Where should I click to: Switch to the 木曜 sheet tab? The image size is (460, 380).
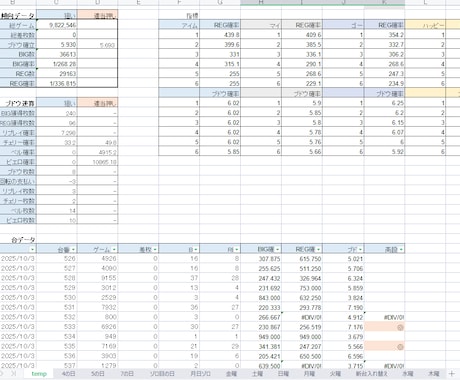(x=434, y=374)
